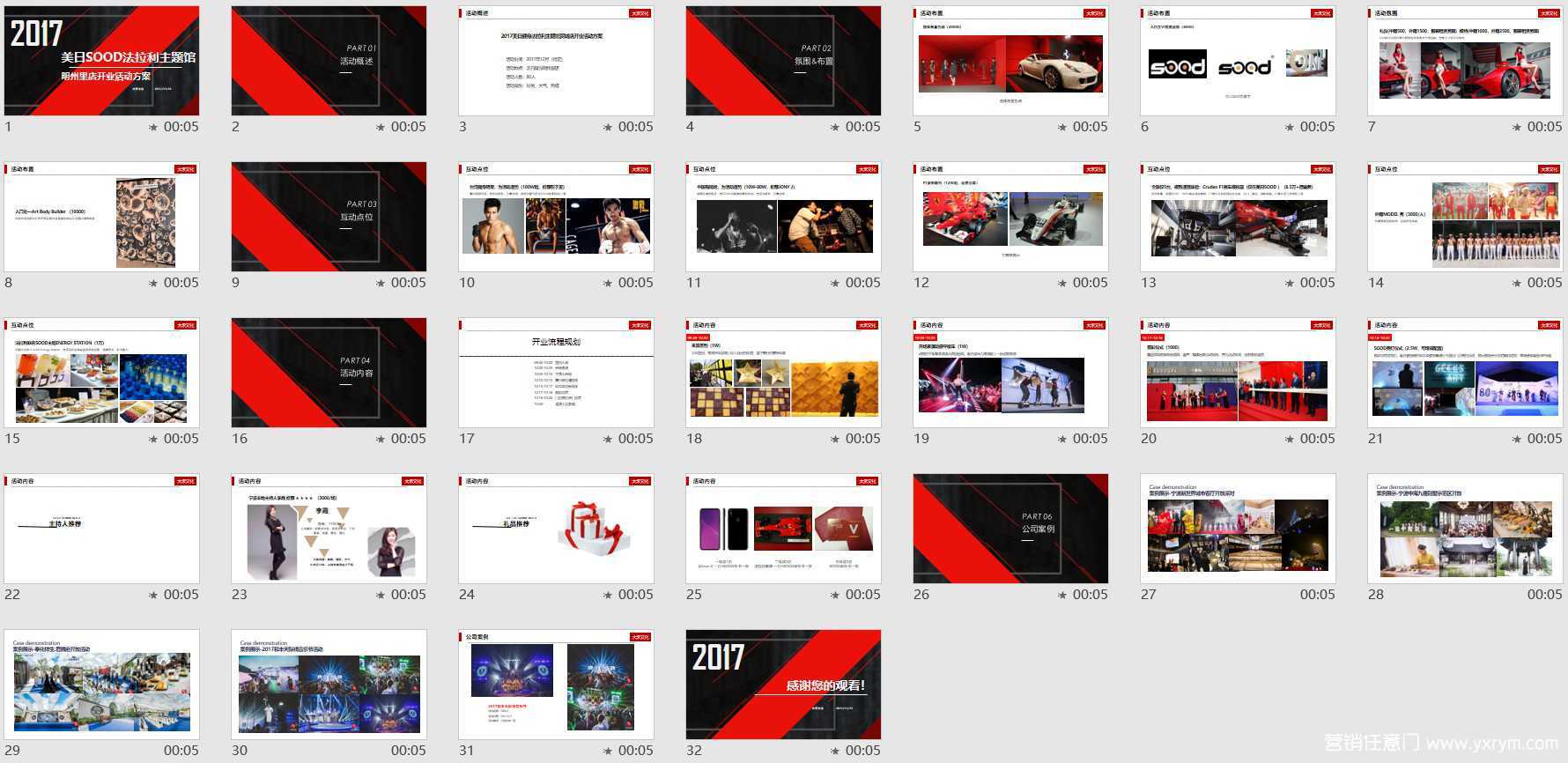Select slide 24 red gift boxes thumbnail
This screenshot has width=1568, height=763.
557,529
